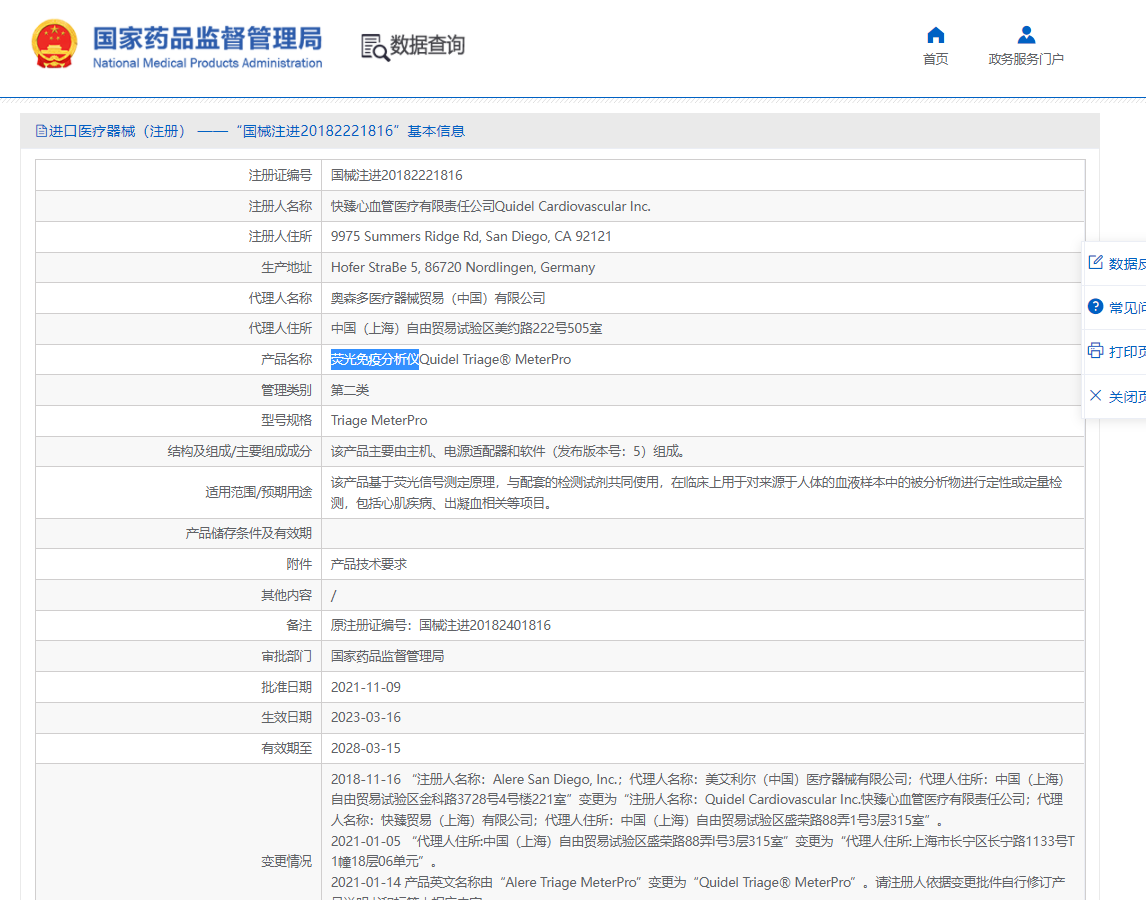Click the 数据反馈 edit icon
1146x900 pixels.
tap(1095, 262)
